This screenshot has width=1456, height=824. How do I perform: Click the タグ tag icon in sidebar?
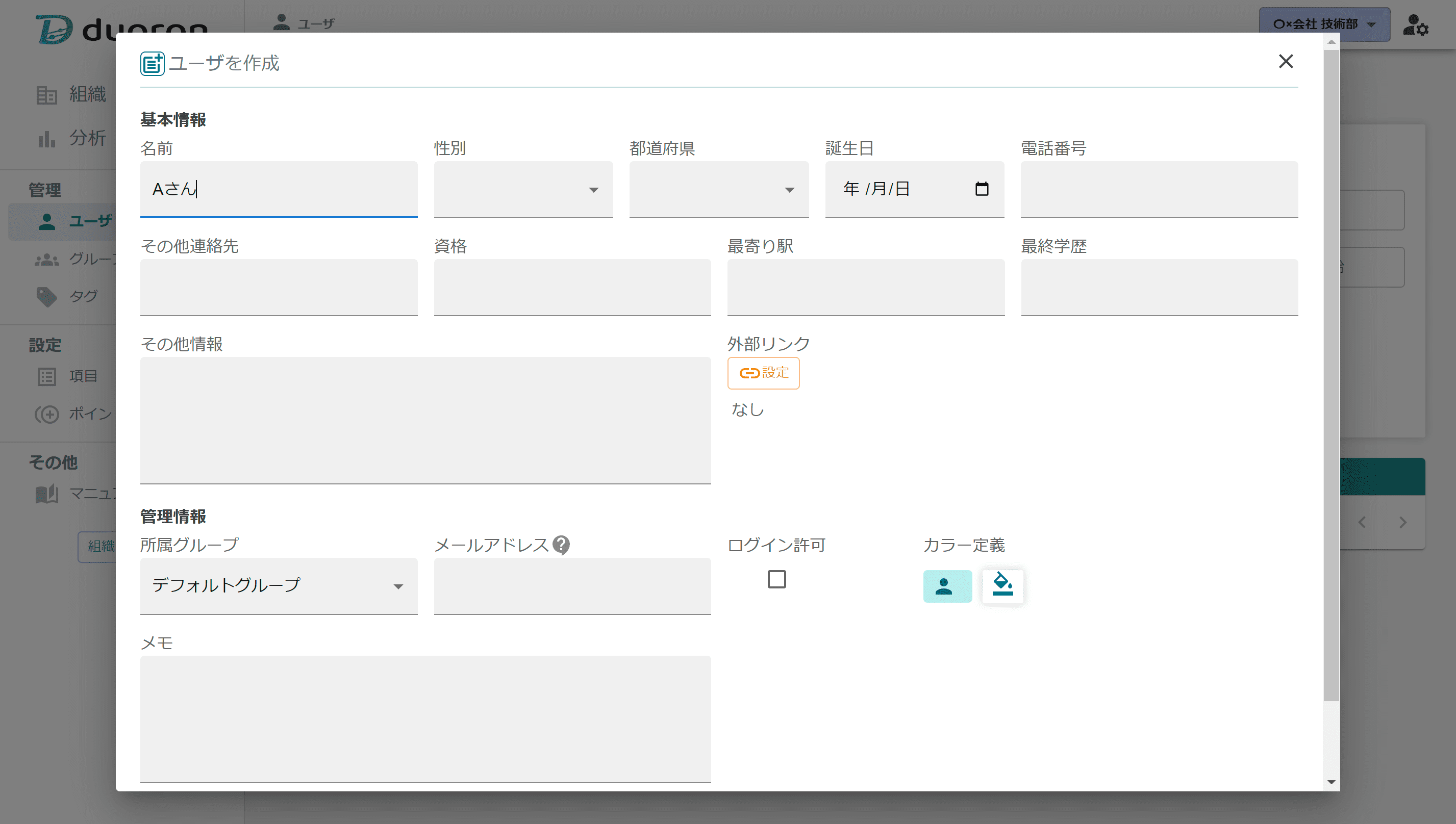click(46, 297)
